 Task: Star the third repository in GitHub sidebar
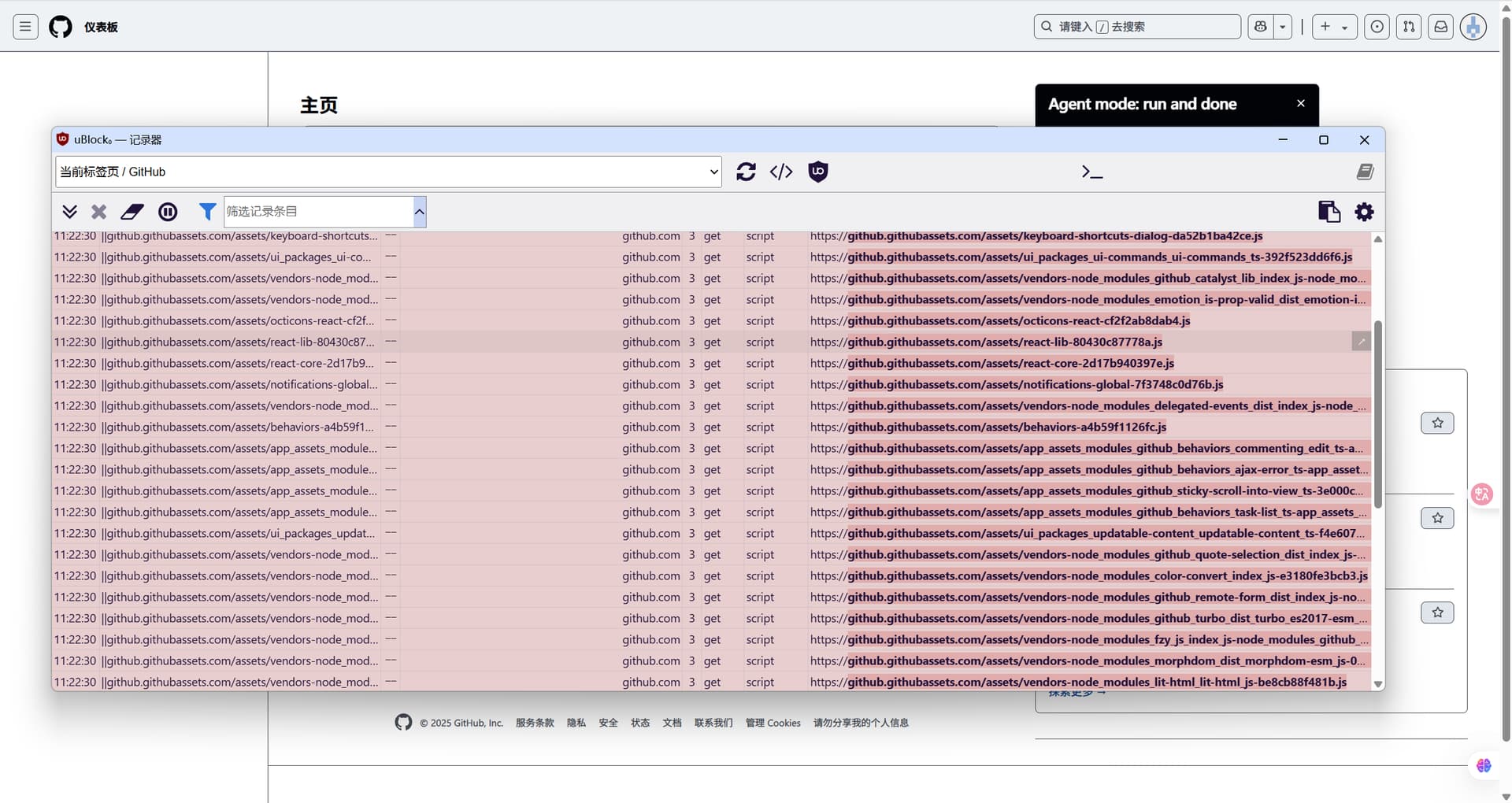pyautogui.click(x=1437, y=612)
